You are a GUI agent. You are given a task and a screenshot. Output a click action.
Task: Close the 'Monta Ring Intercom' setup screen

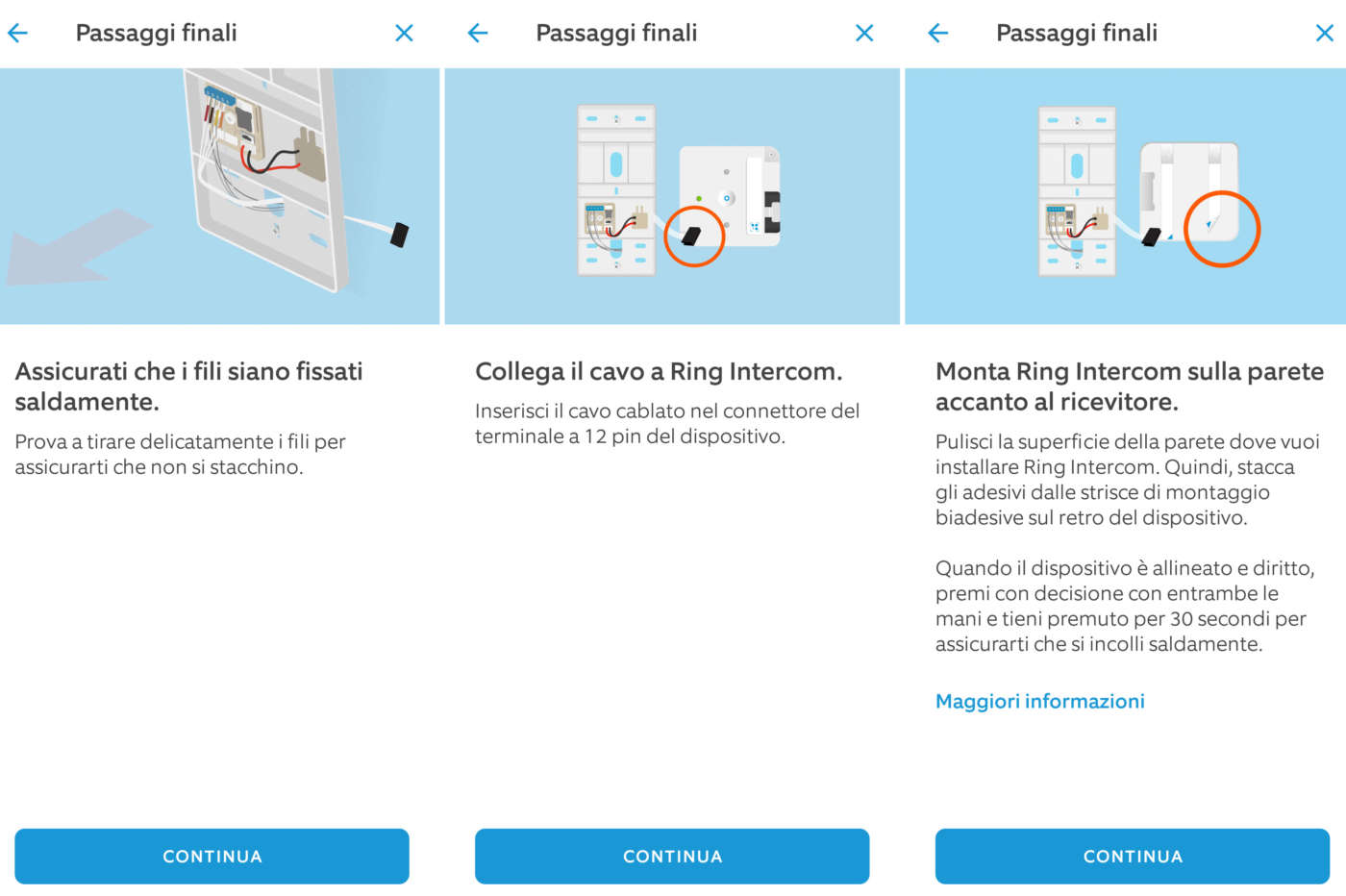pyautogui.click(x=1324, y=34)
